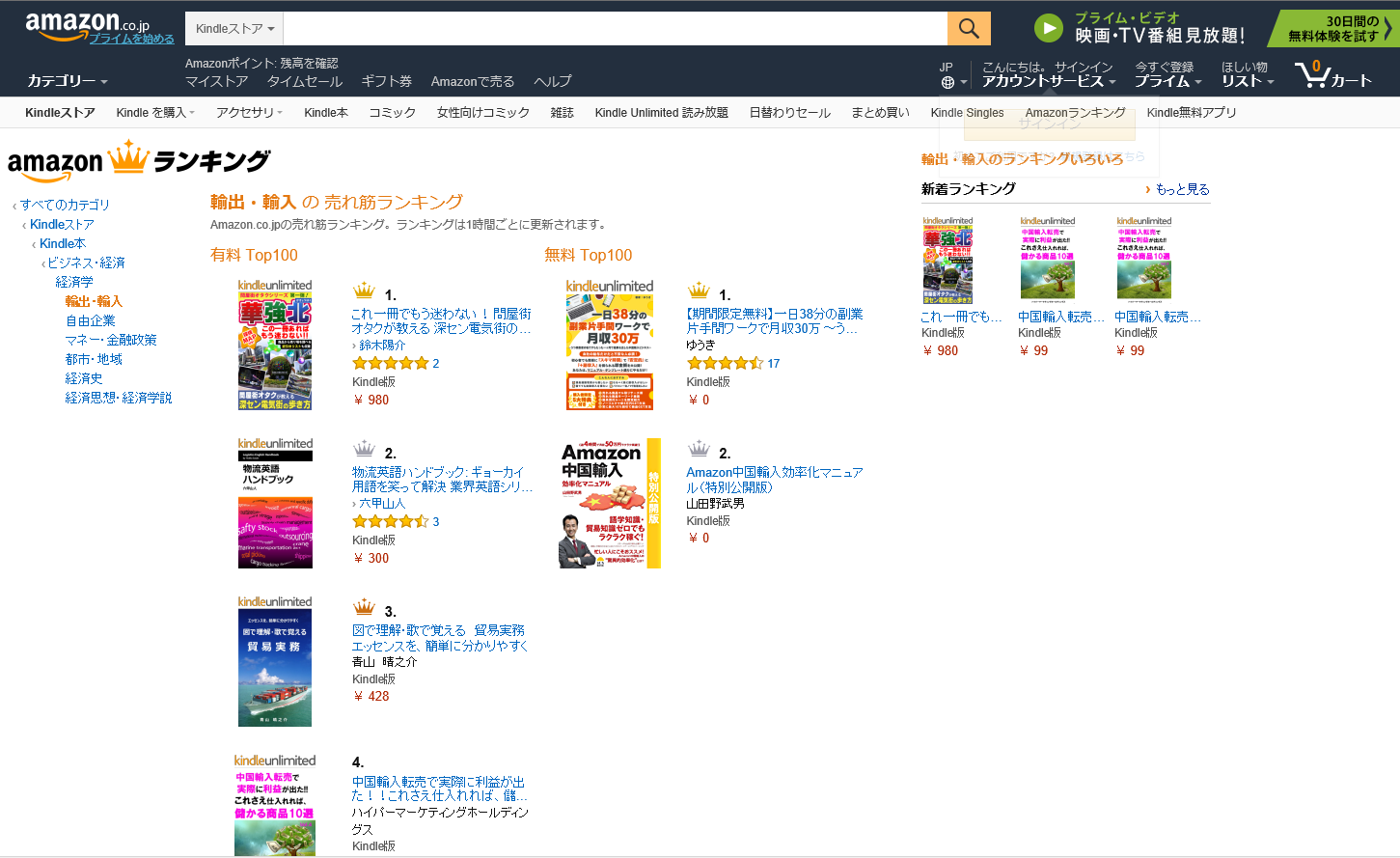Open 物流英語ハンドブック title link
The height and width of the screenshot is (858, 1400).
[x=443, y=480]
